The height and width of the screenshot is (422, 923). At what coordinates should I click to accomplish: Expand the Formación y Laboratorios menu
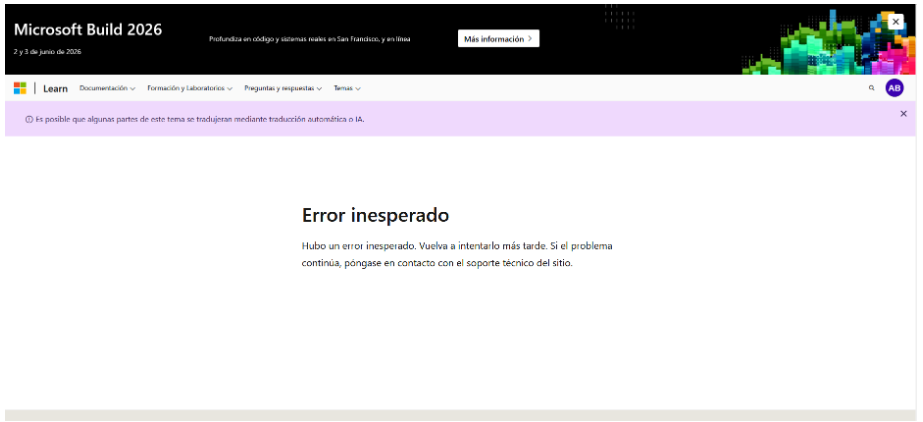[x=190, y=88]
